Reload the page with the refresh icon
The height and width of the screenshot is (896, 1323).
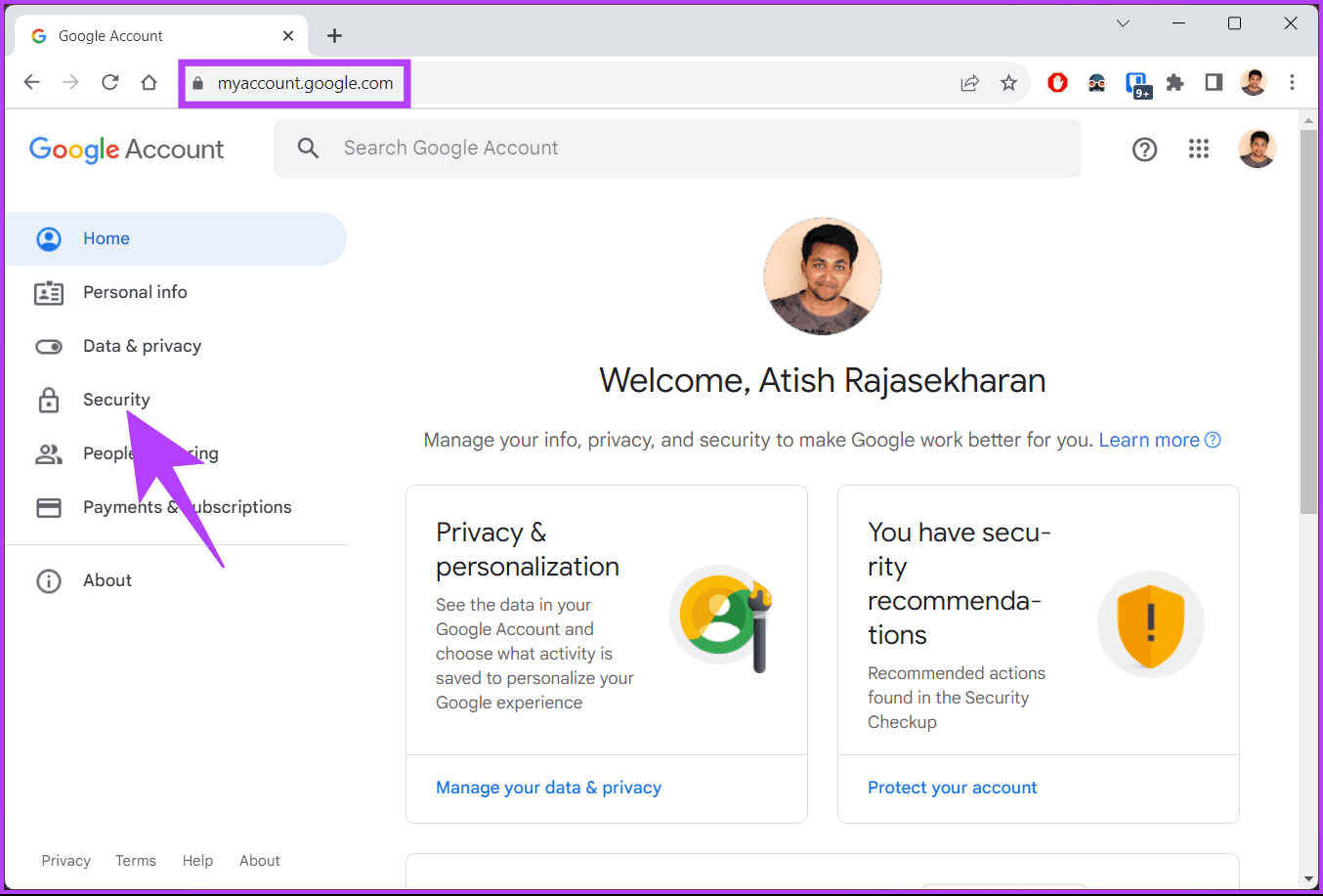click(x=109, y=82)
